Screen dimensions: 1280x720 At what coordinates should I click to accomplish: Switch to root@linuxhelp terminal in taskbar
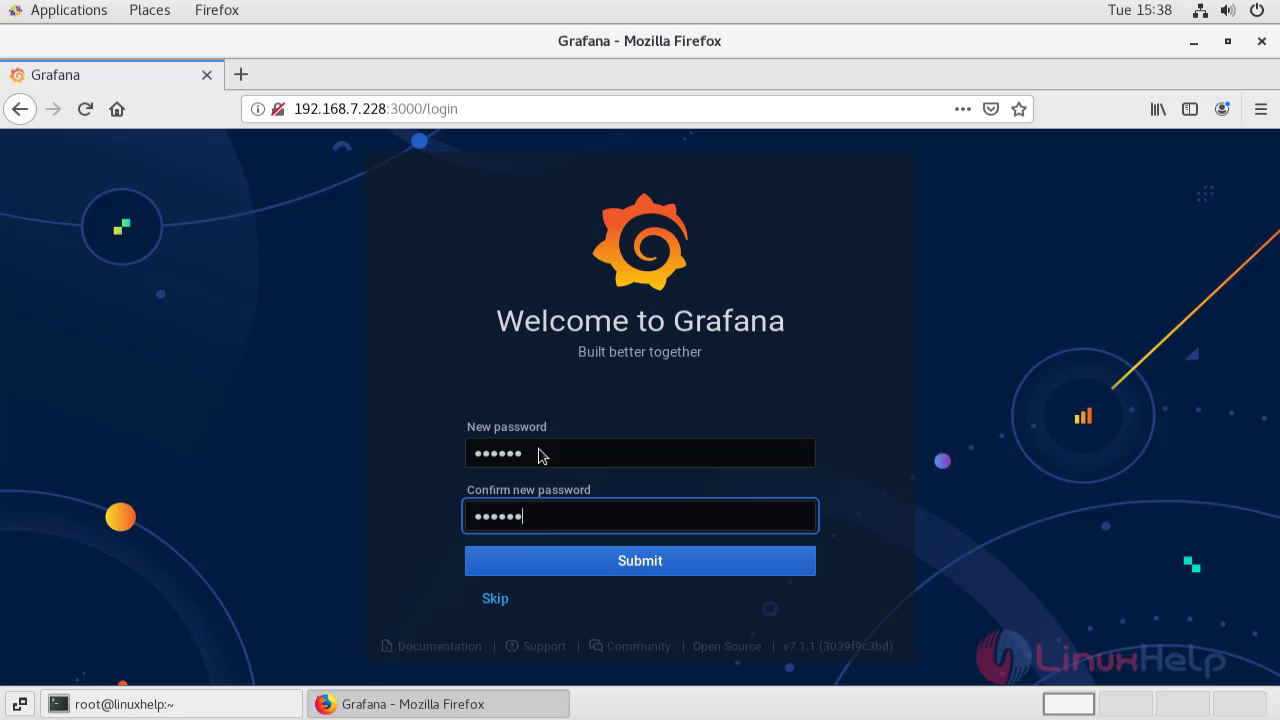(173, 704)
